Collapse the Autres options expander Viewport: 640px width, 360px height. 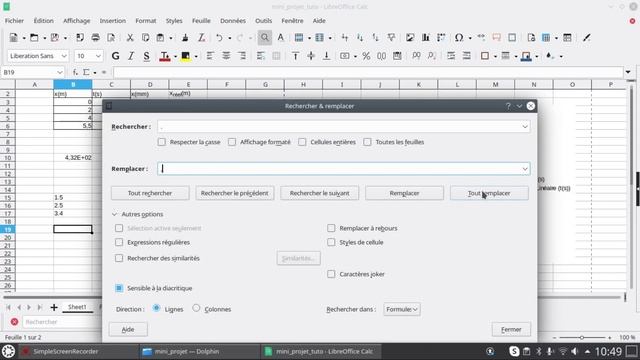[115, 214]
